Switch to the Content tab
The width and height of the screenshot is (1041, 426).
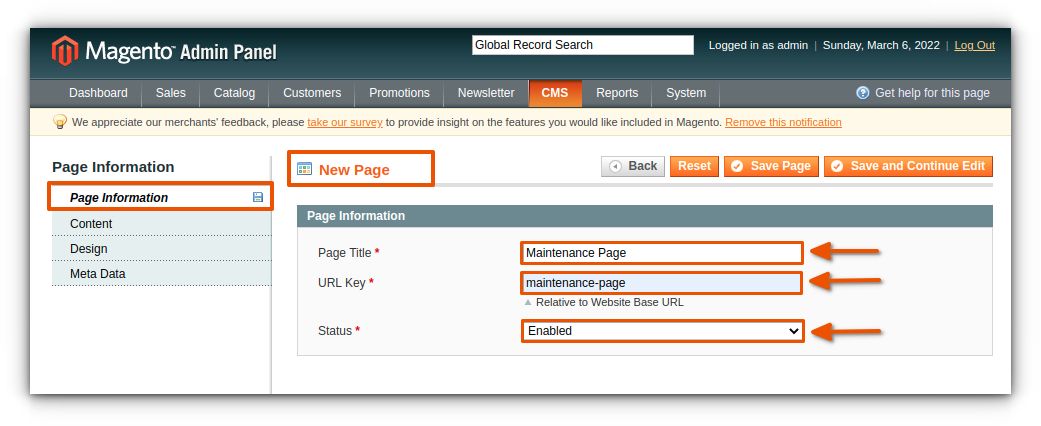coord(161,224)
